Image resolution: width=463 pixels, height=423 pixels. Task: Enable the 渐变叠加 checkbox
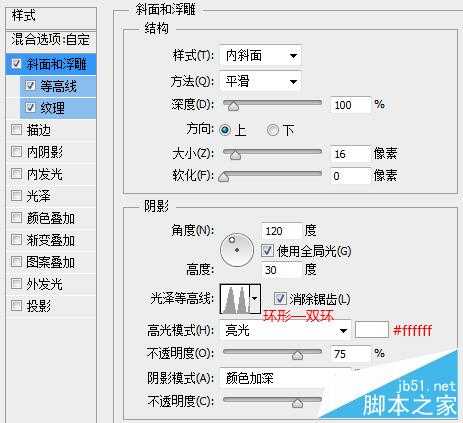(16, 240)
